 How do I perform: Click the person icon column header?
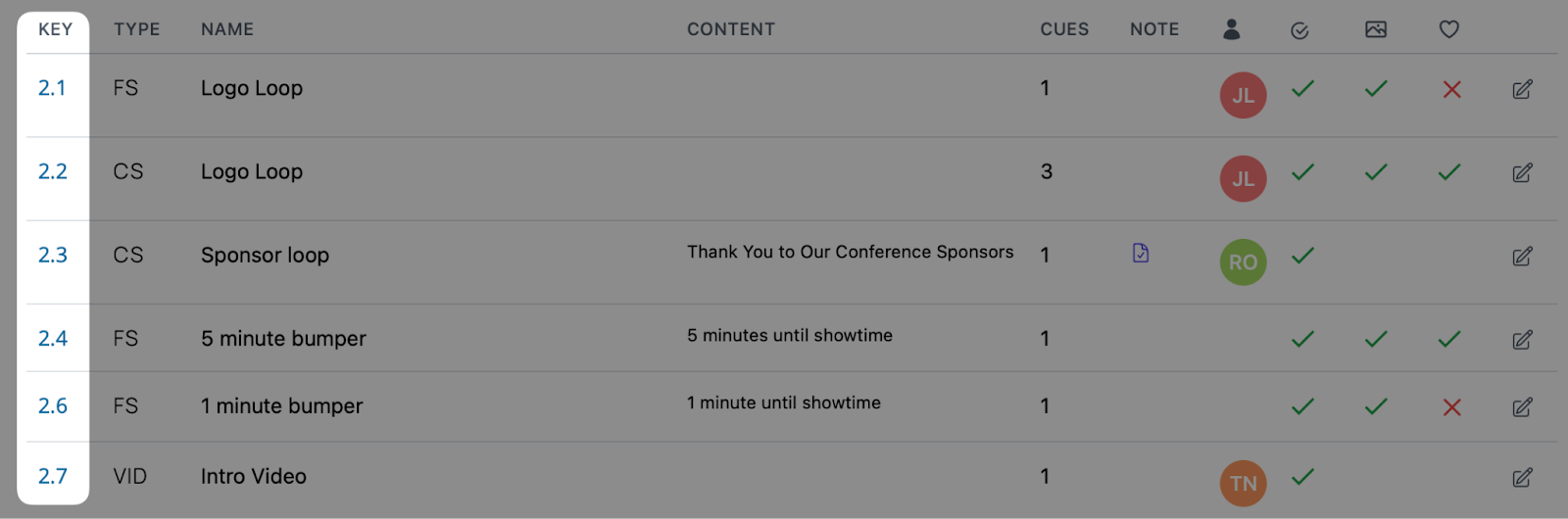(1232, 29)
